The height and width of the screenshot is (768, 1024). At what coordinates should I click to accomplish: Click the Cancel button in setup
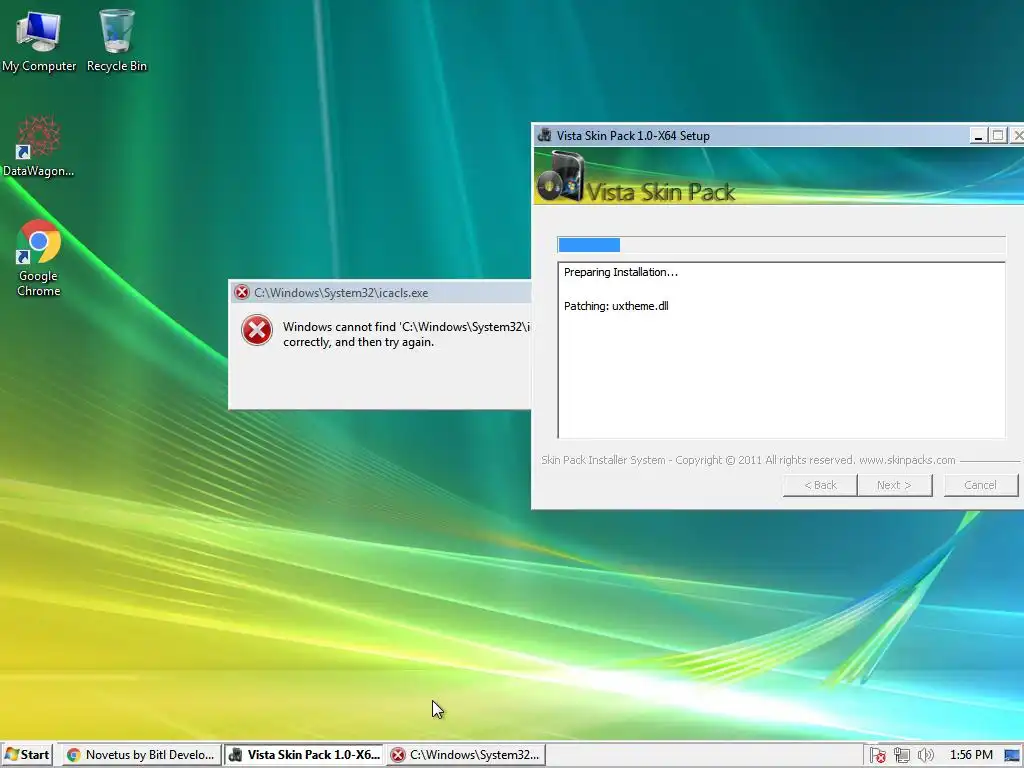[980, 485]
